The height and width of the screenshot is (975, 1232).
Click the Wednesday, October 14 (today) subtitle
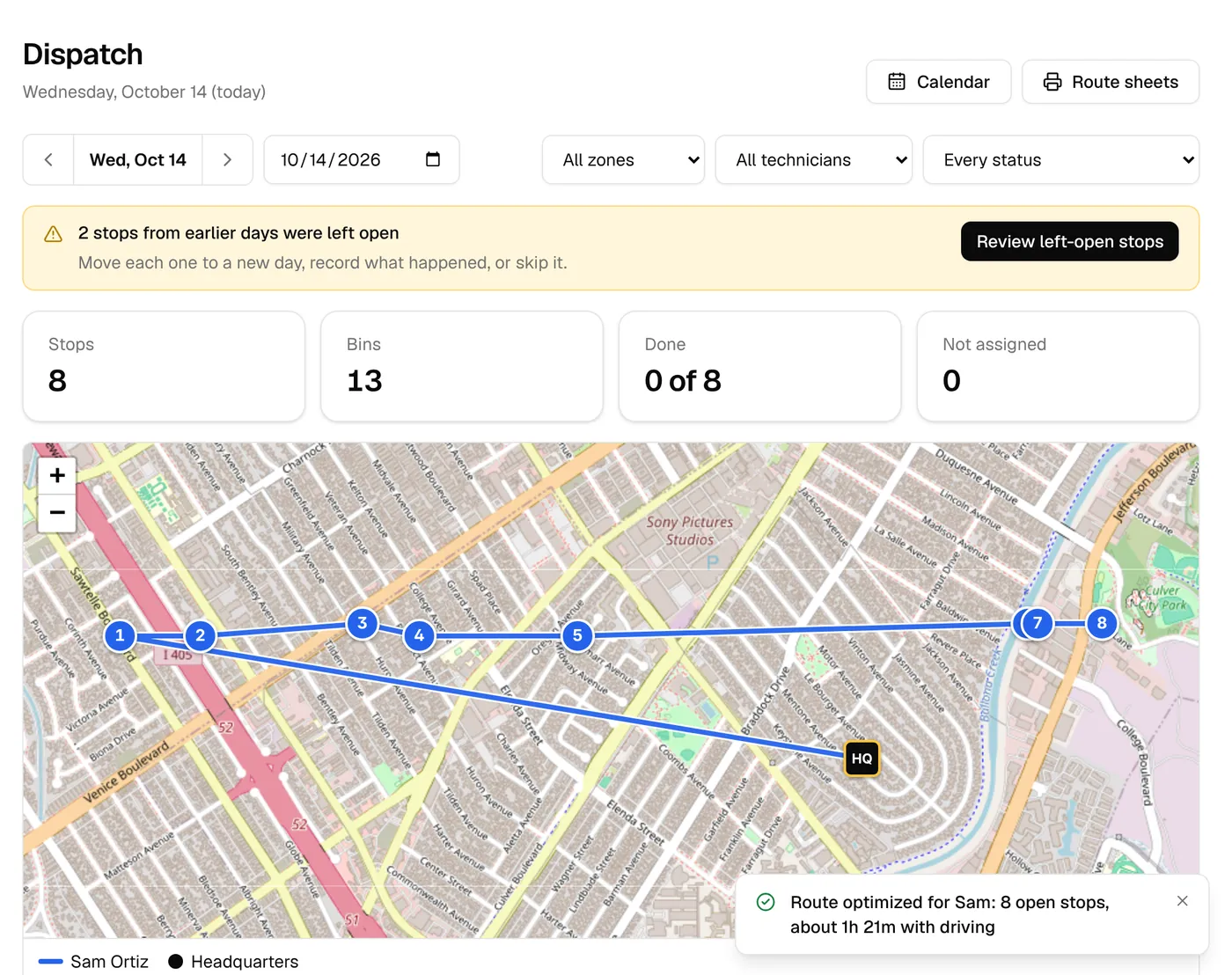(144, 92)
